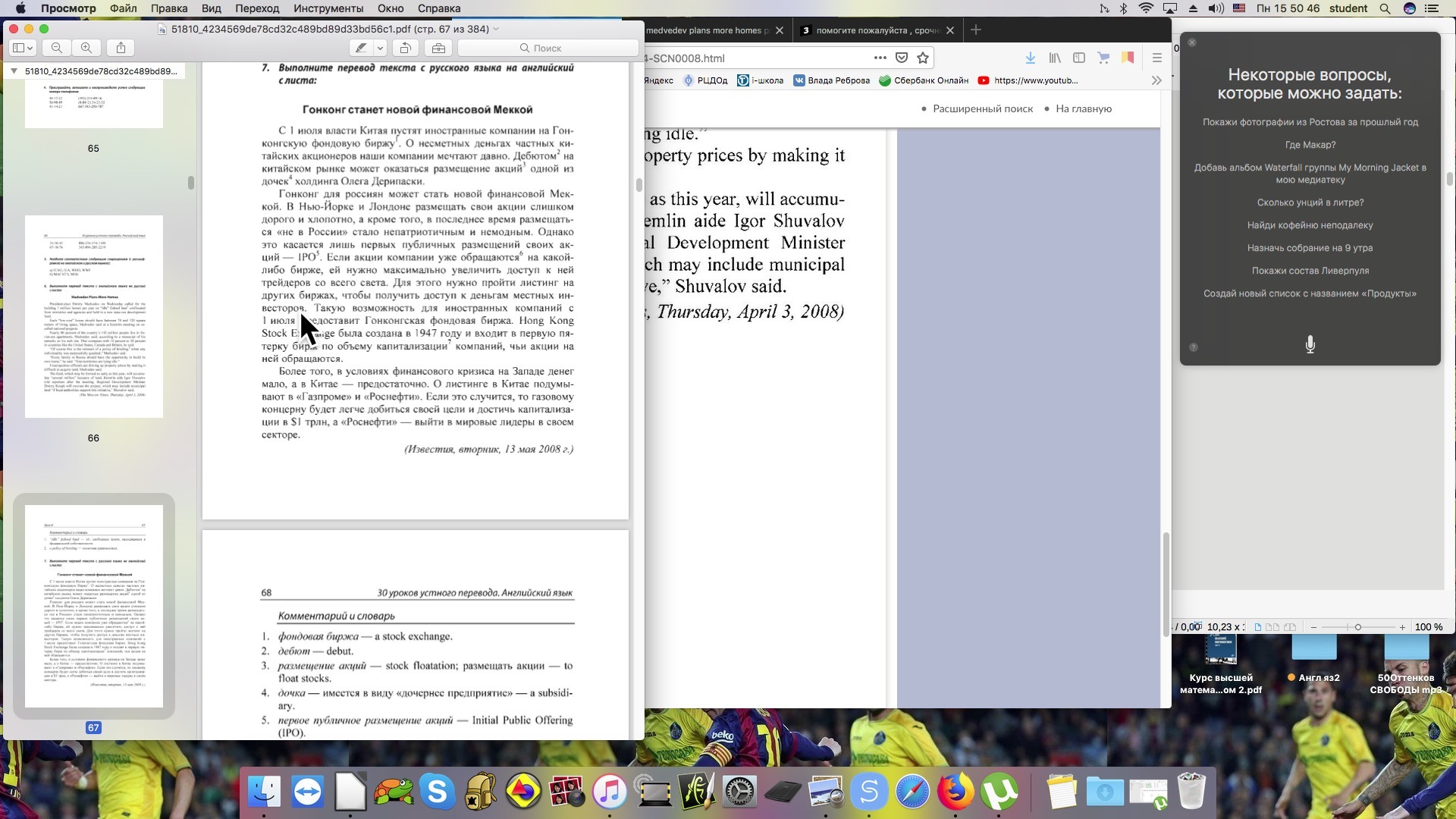Viewport: 1456px width, 819px height.
Task: Click the На главную link
Action: tap(1084, 109)
